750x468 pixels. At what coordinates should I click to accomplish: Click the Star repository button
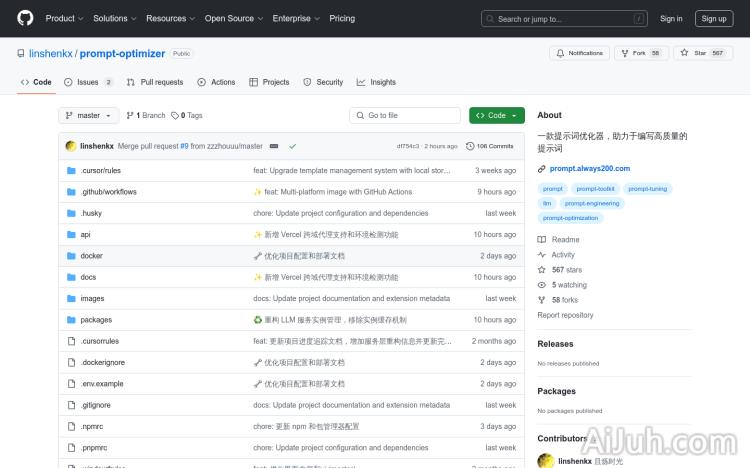[x=702, y=53]
